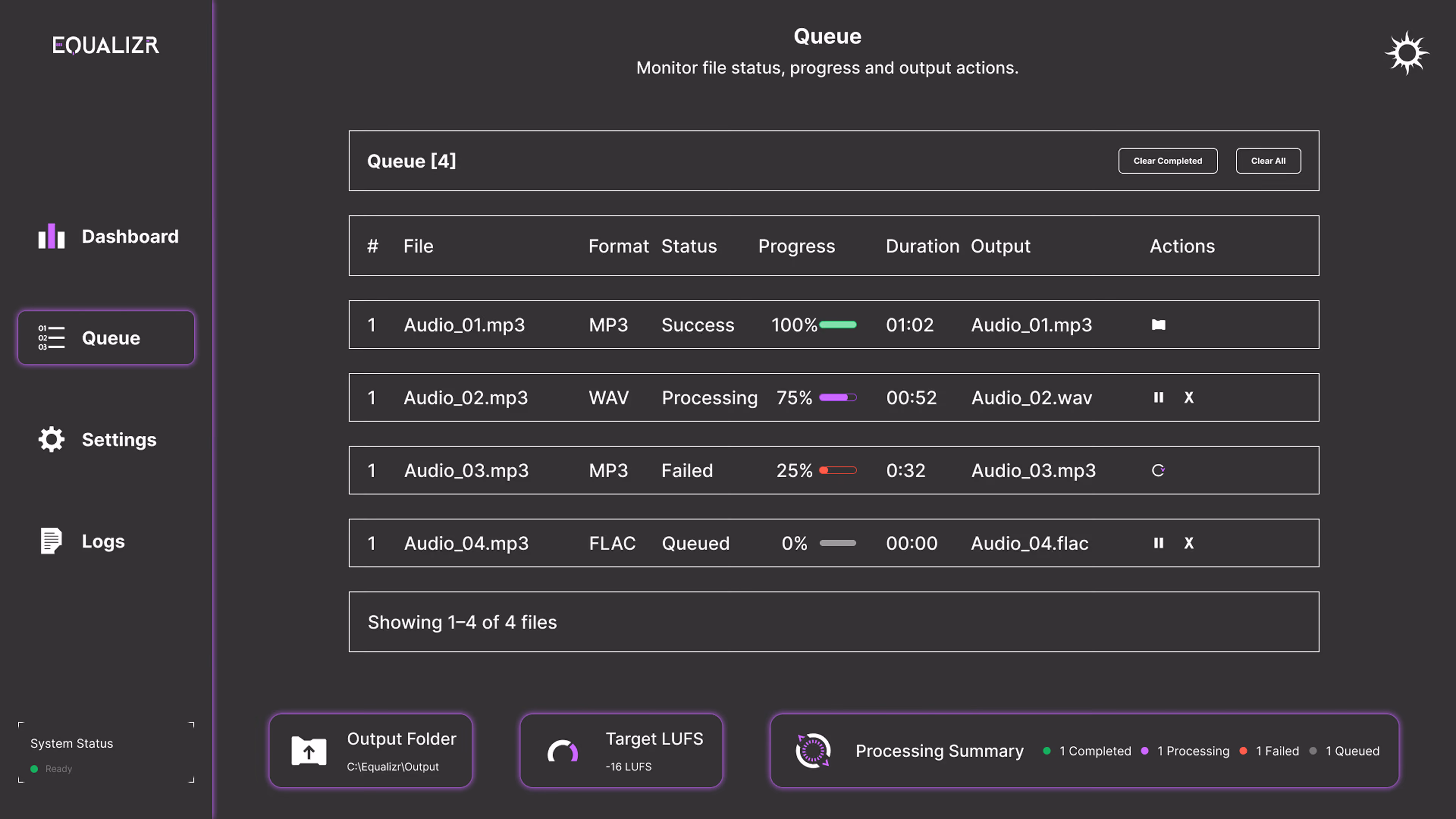Screen dimensions: 1456x819
Task: Click the grey 0% progress bar
Action: coord(838,543)
